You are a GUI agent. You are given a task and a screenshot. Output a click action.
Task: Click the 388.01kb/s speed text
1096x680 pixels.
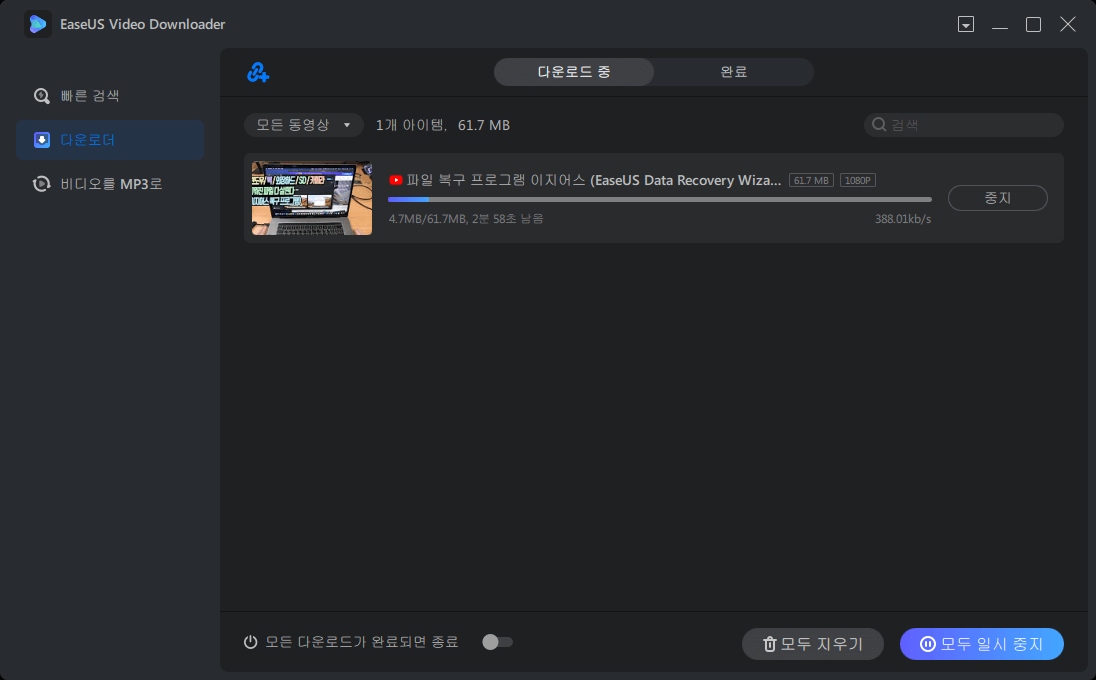pyautogui.click(x=902, y=219)
